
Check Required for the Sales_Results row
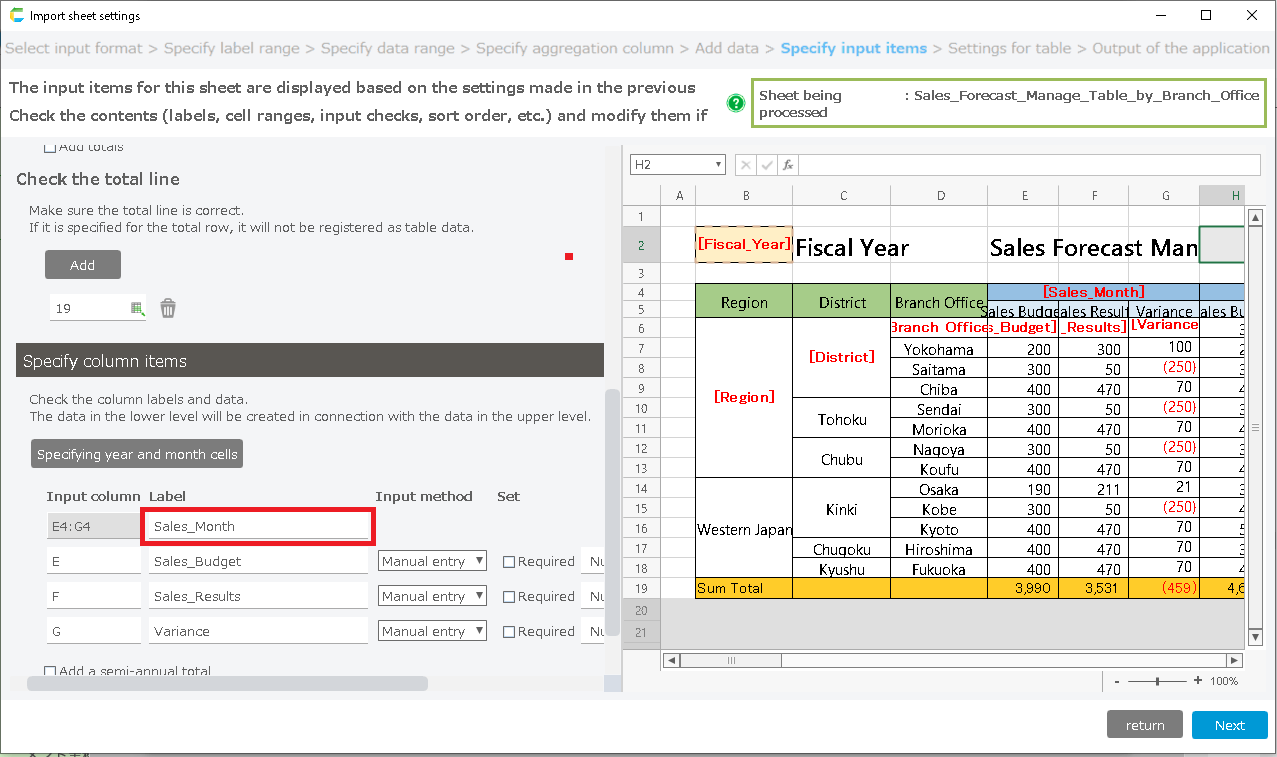pyautogui.click(x=509, y=597)
